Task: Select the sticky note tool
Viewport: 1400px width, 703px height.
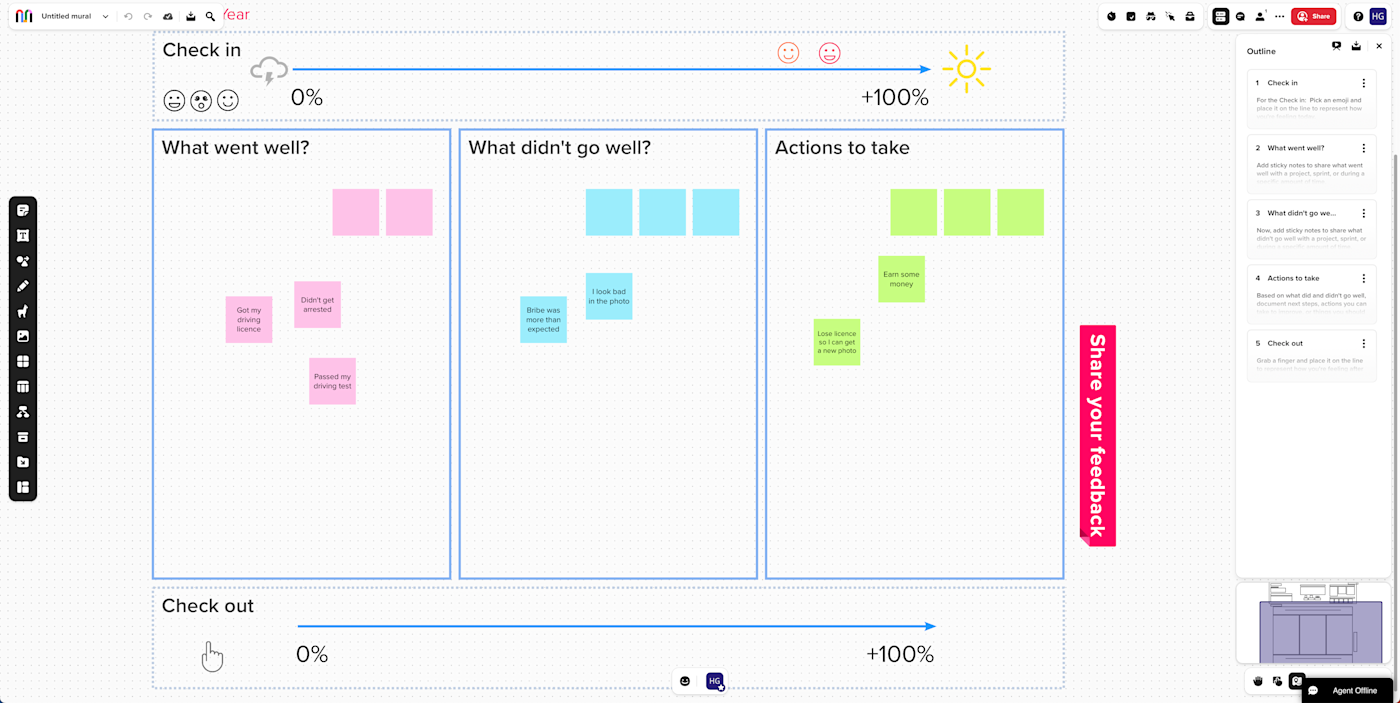Action: tap(23, 210)
